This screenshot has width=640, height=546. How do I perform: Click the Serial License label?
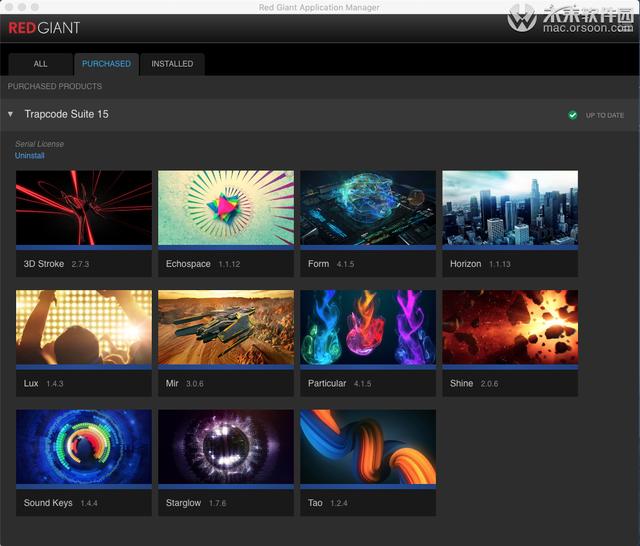coord(39,144)
